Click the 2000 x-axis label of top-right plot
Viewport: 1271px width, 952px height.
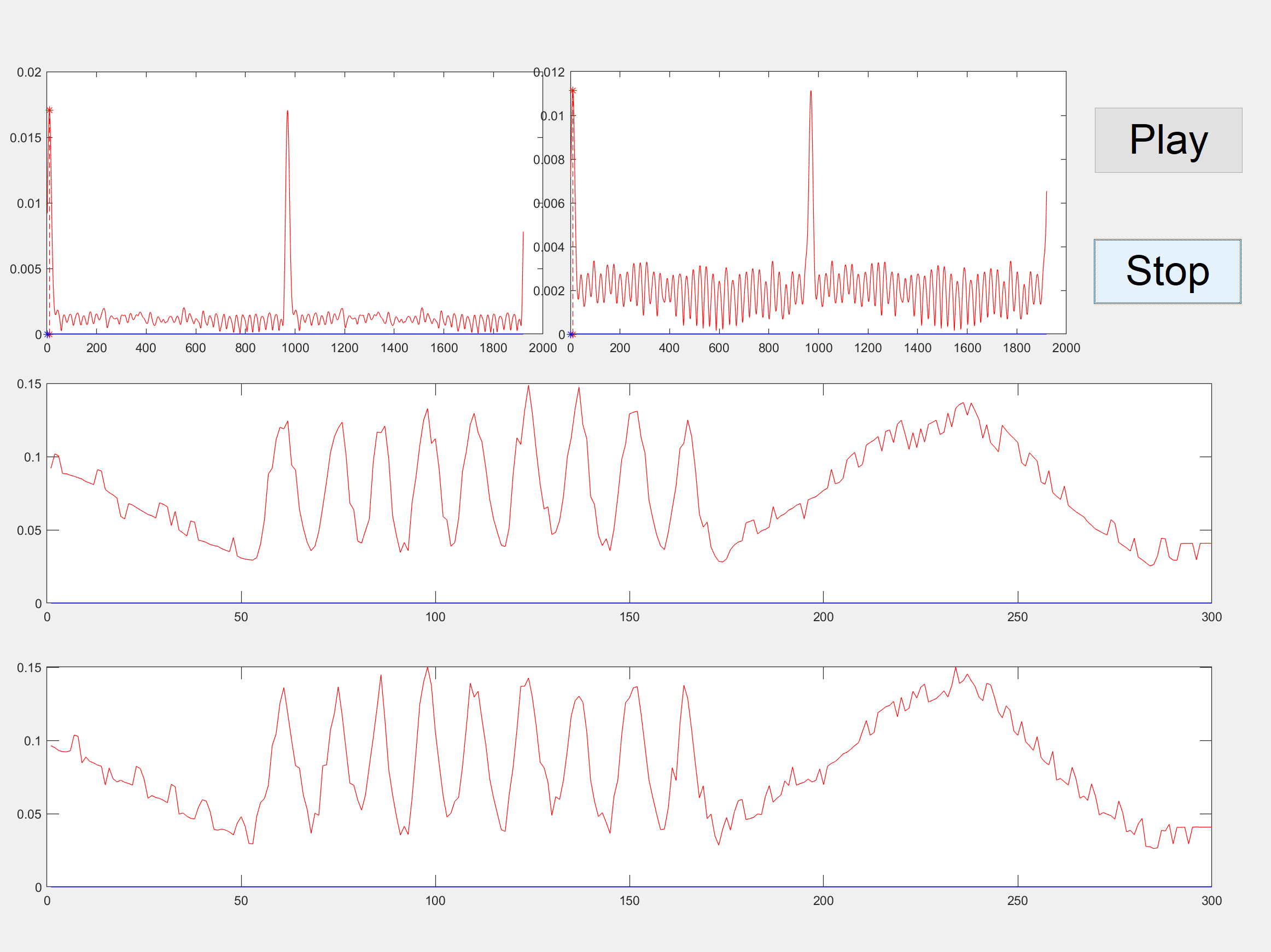tap(1066, 348)
